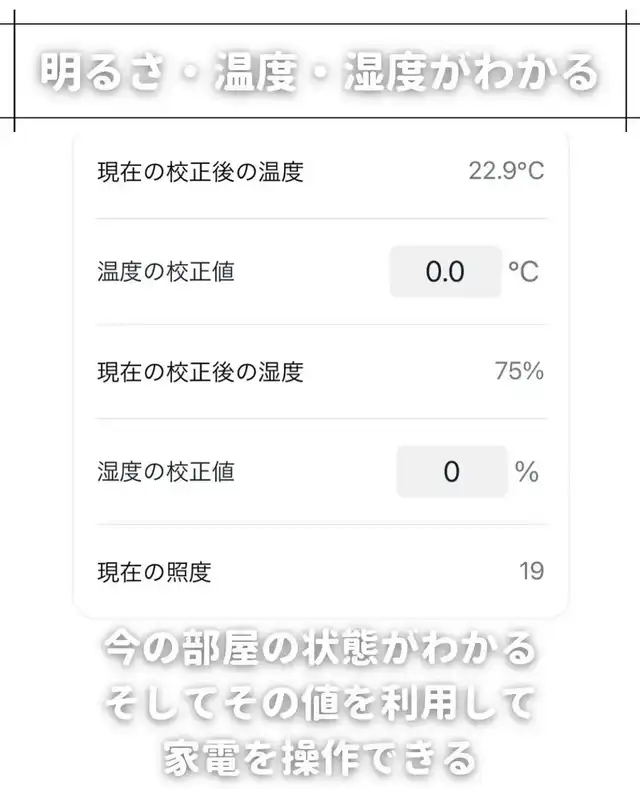Image resolution: width=640 pixels, height=789 pixels.
Task: Select the 温度の校正値 label
Action: 166,271
